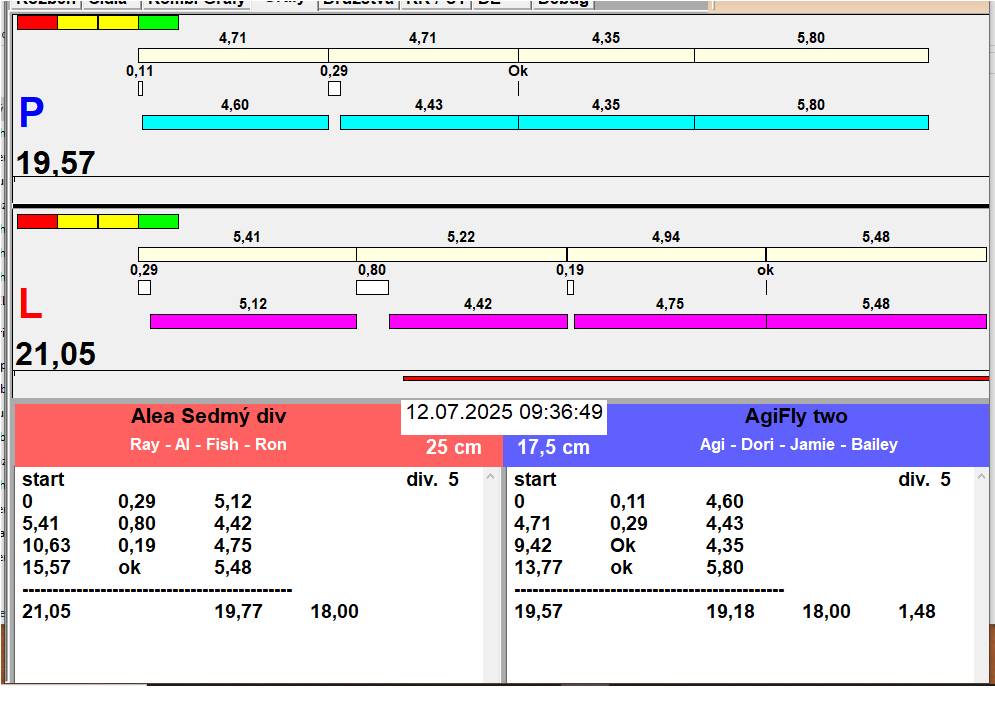The height and width of the screenshot is (701, 995).
Task: Open the Kombi Grafy tab
Action: pos(196,3)
